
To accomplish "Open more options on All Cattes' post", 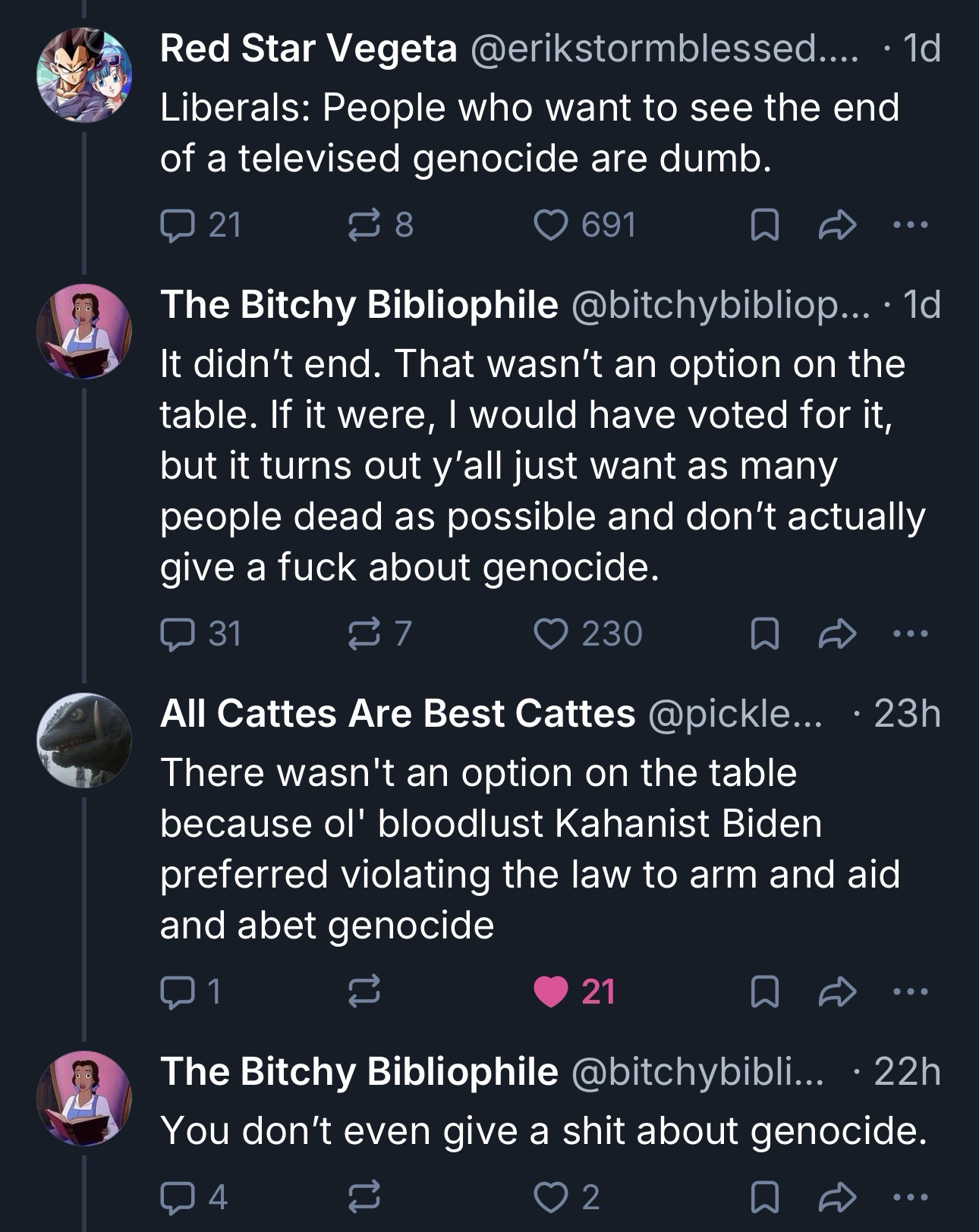I will coord(910,992).
